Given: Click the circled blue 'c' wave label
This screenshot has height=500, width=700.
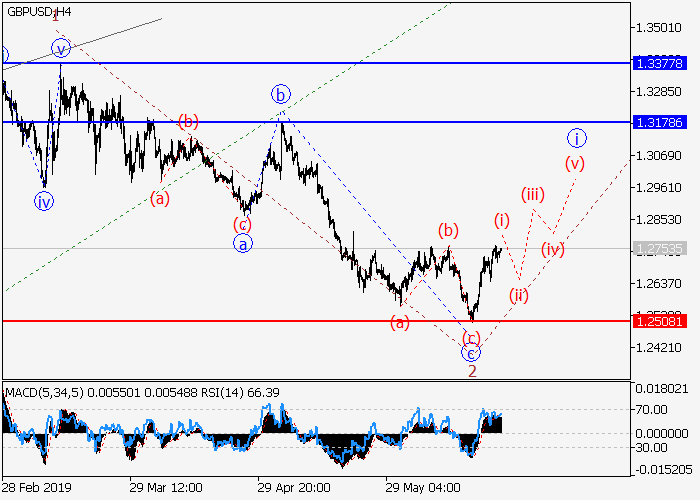Looking at the screenshot, I should [471, 352].
